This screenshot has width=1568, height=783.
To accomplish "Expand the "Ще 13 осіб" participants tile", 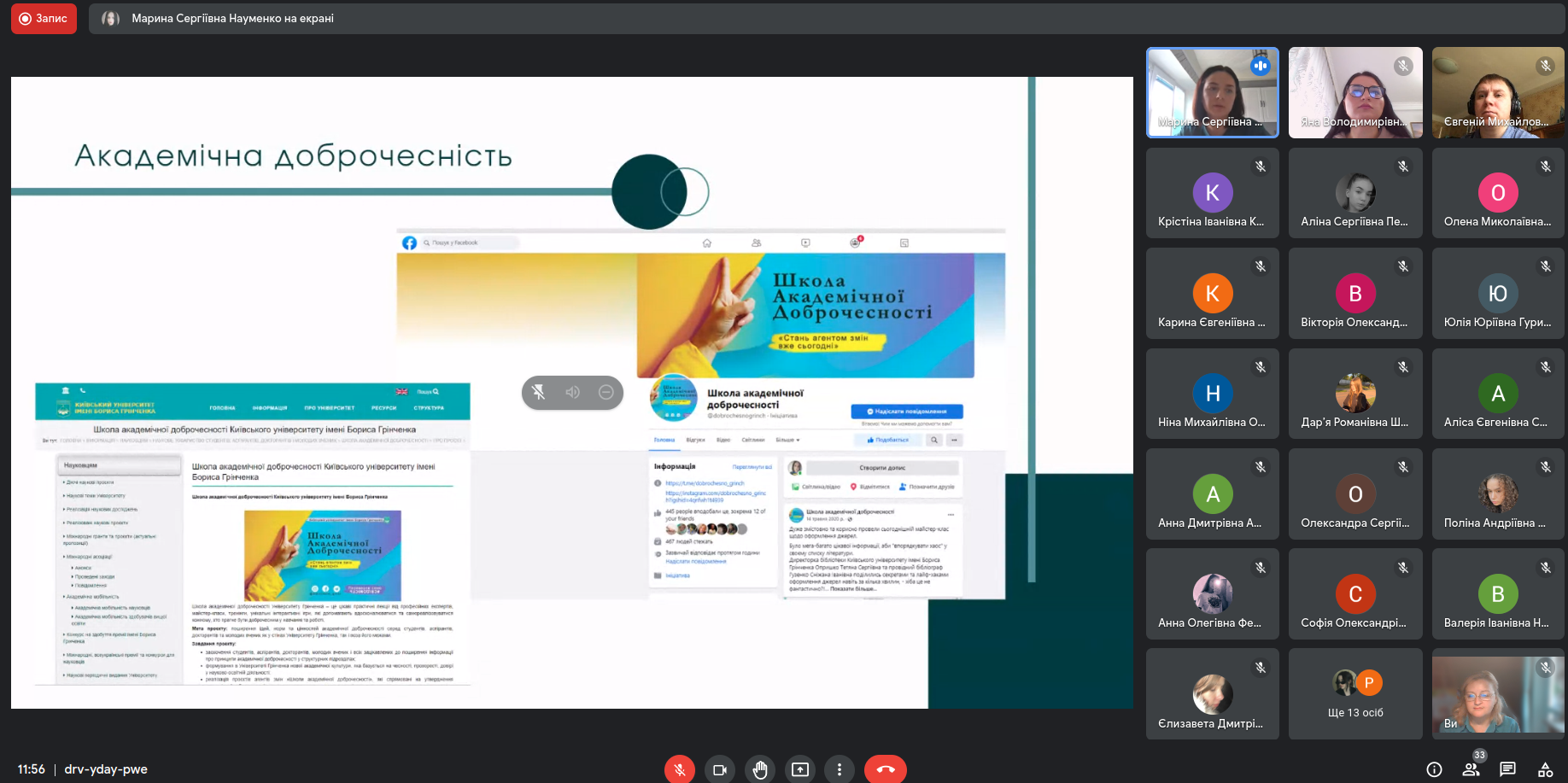I will tap(1355, 693).
